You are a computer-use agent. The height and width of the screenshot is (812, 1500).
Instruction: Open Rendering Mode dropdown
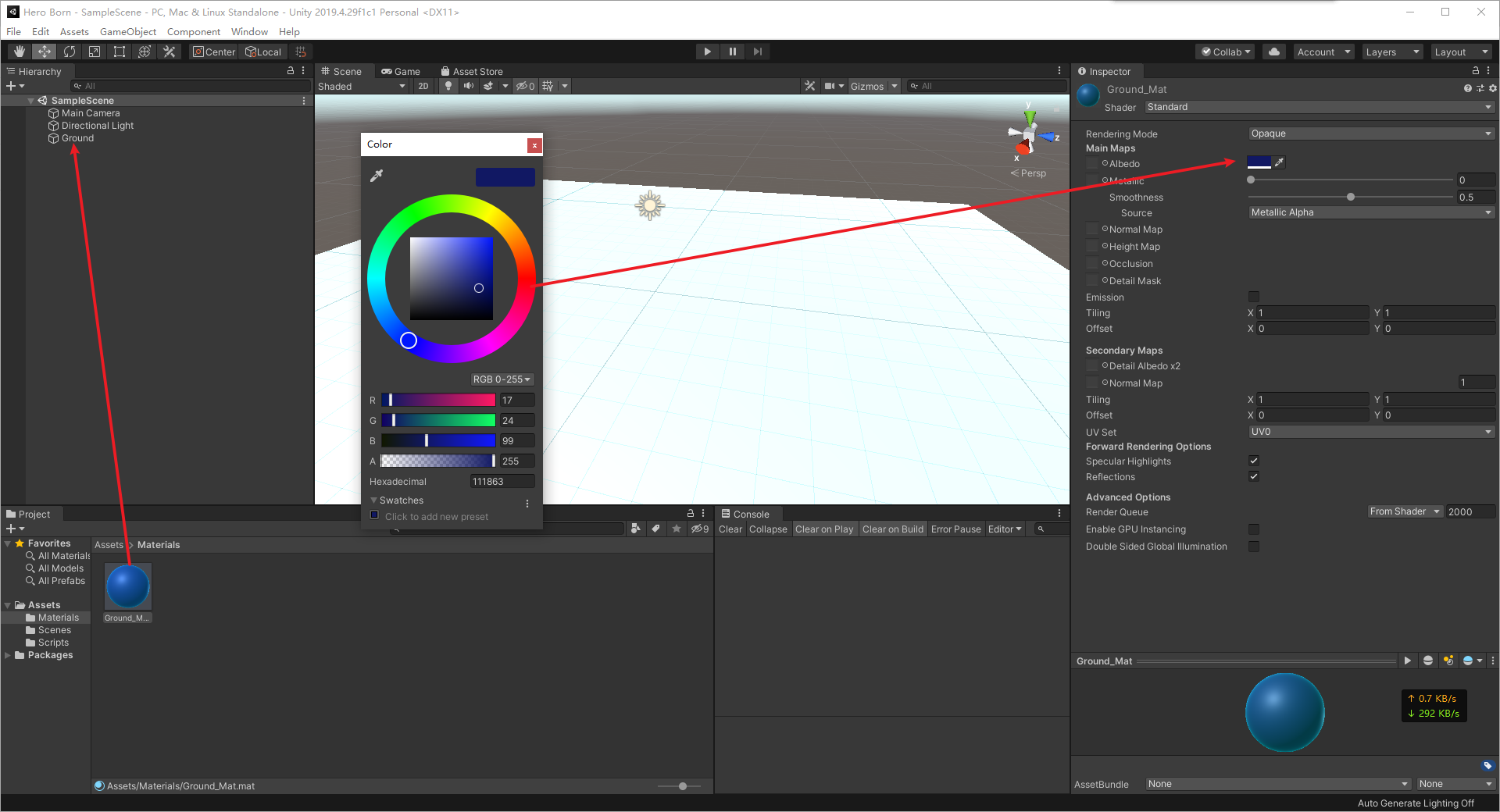(1371, 134)
